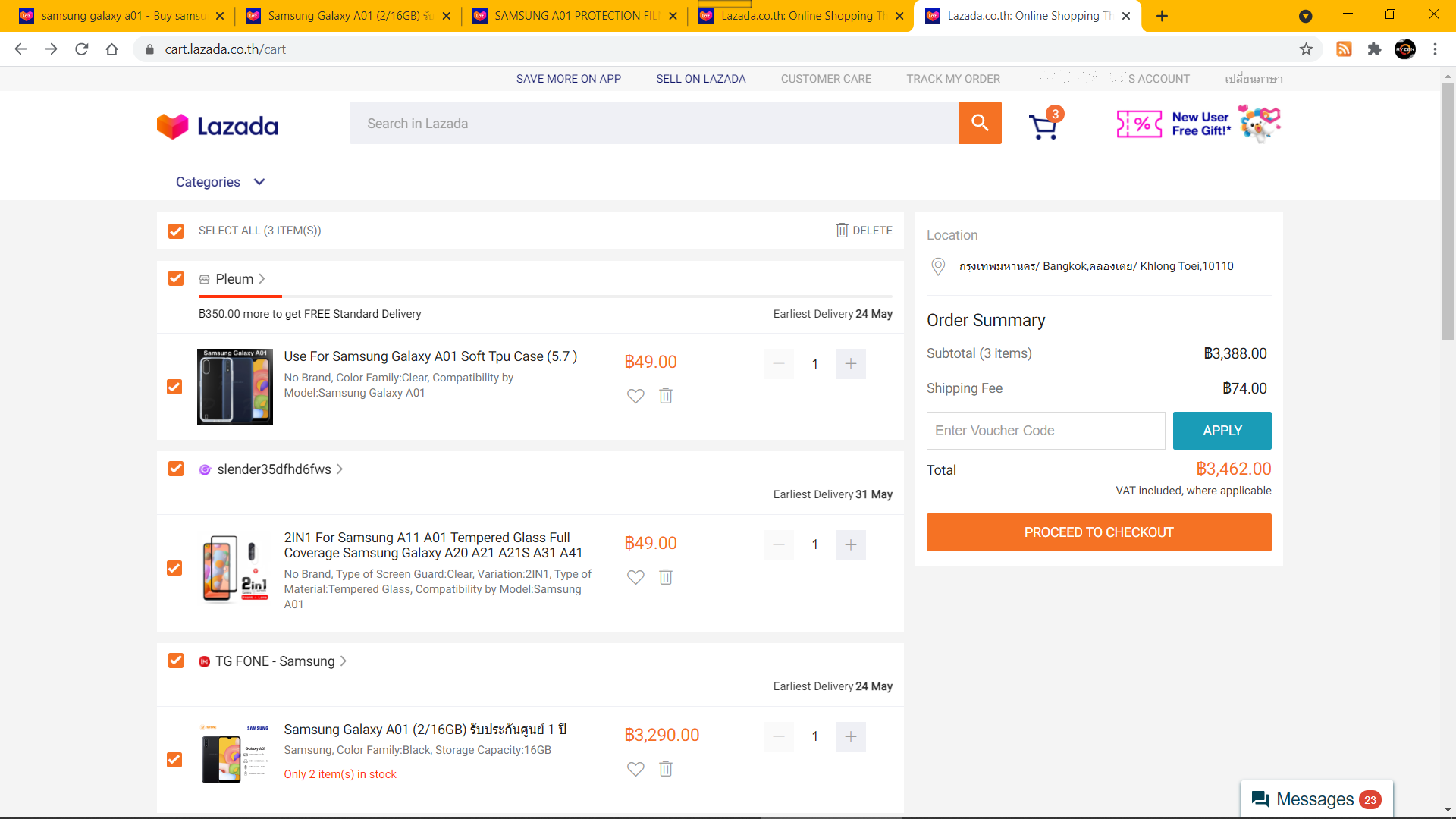Viewport: 1456px width, 819px height.
Task: Close the active Lazada cart tab
Action: pyautogui.click(x=1126, y=16)
